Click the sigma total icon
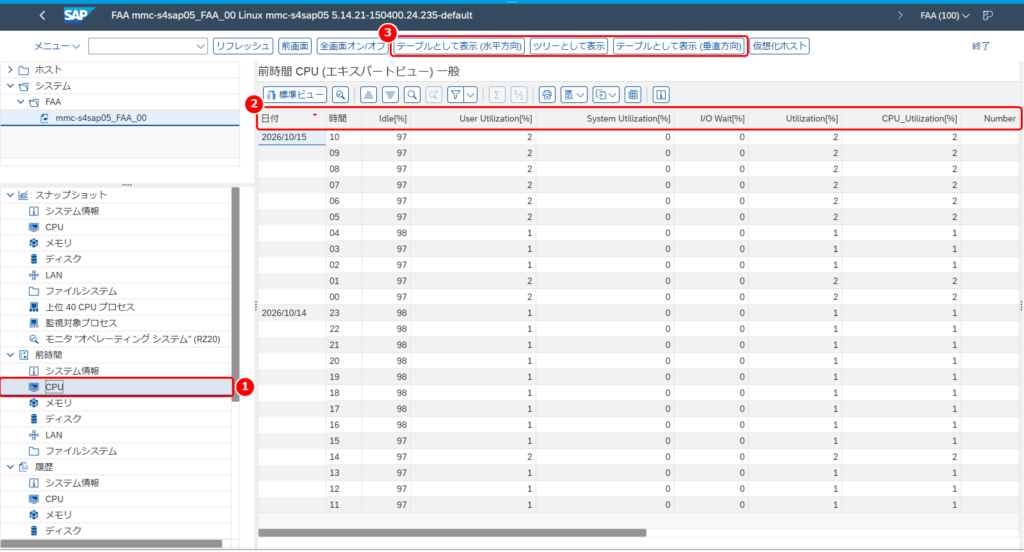The image size is (1024, 552). tap(496, 95)
